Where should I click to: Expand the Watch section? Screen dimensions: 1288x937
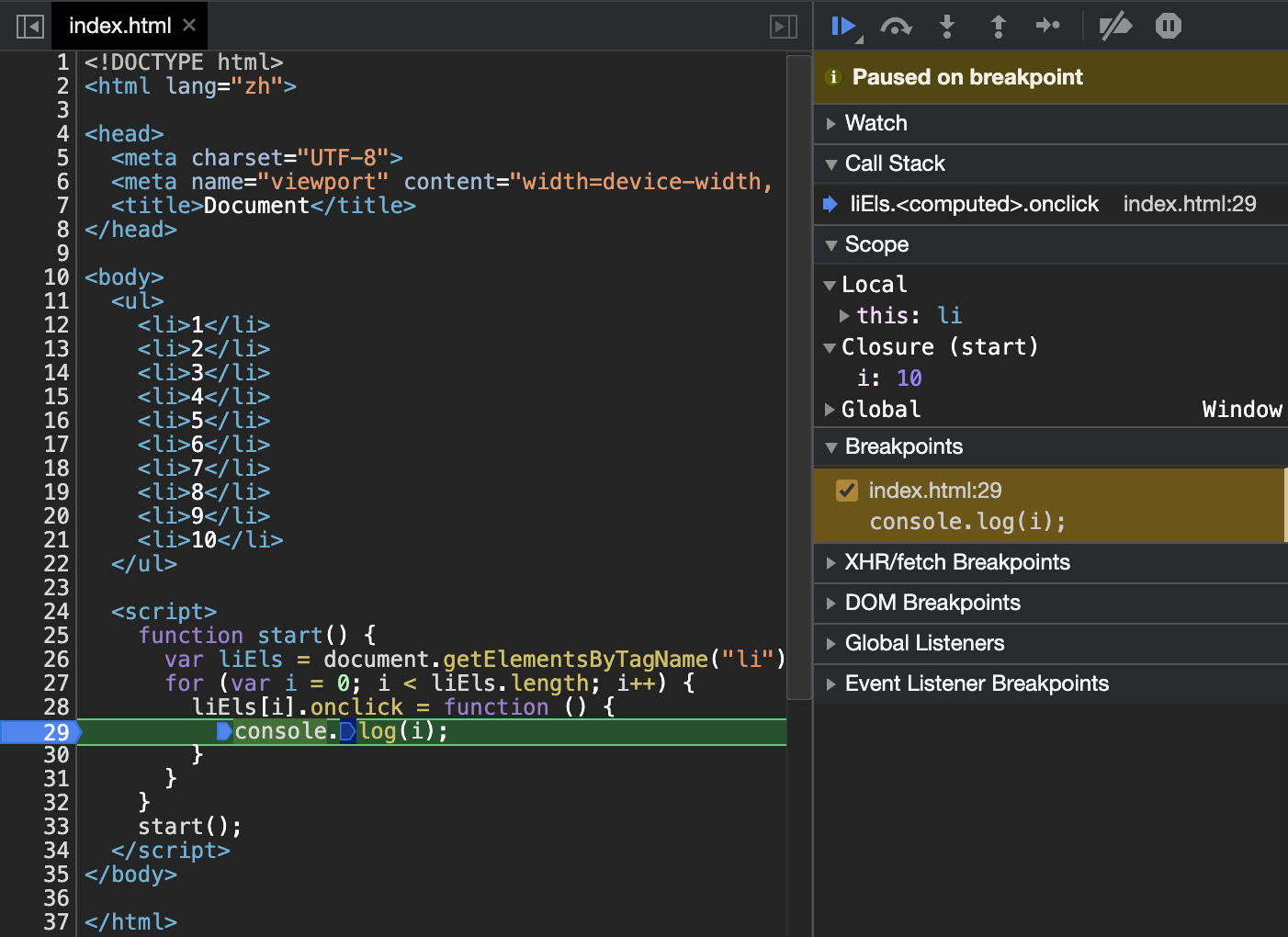point(830,123)
